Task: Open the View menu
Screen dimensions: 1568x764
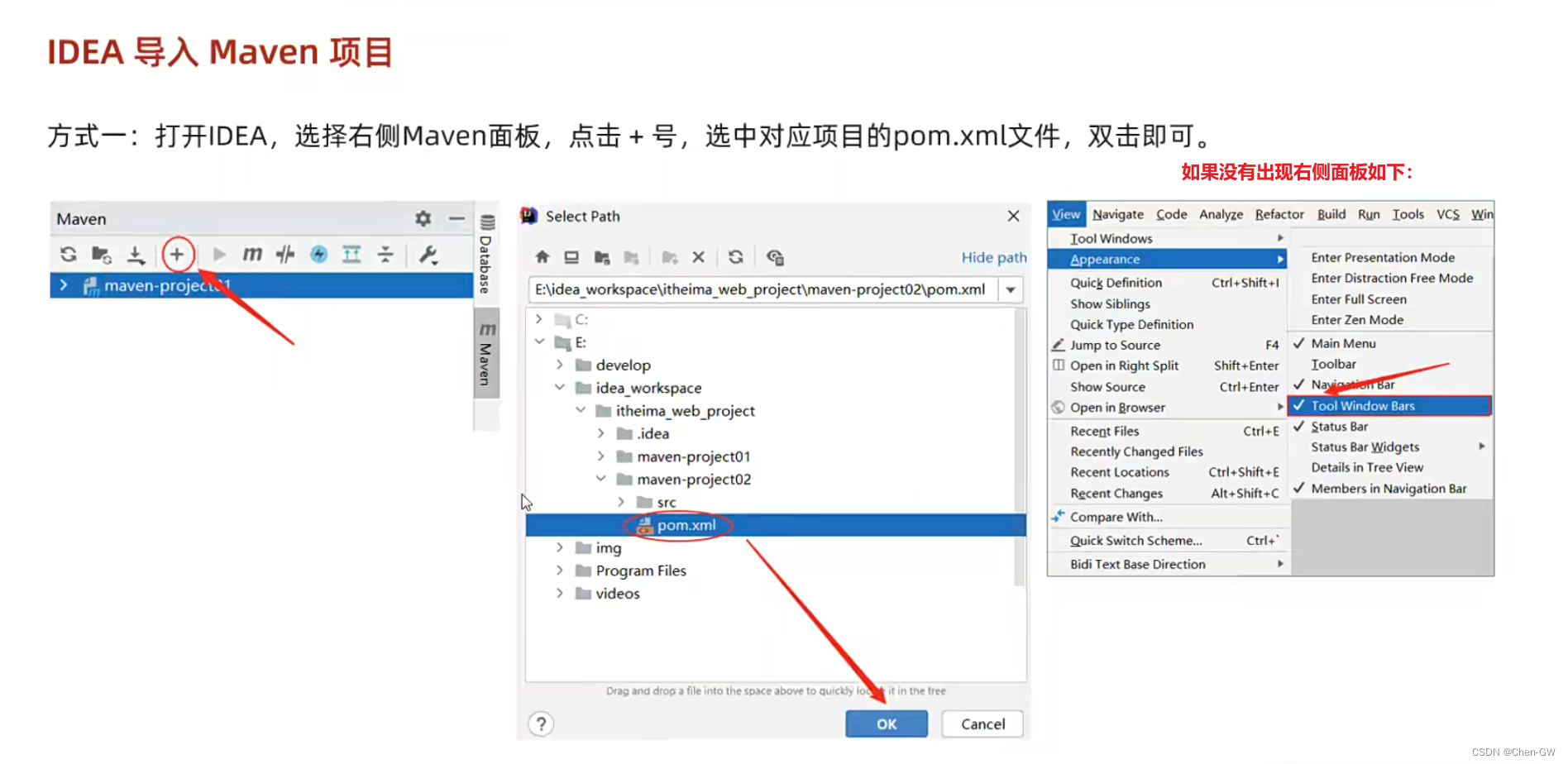Action: point(1066,214)
